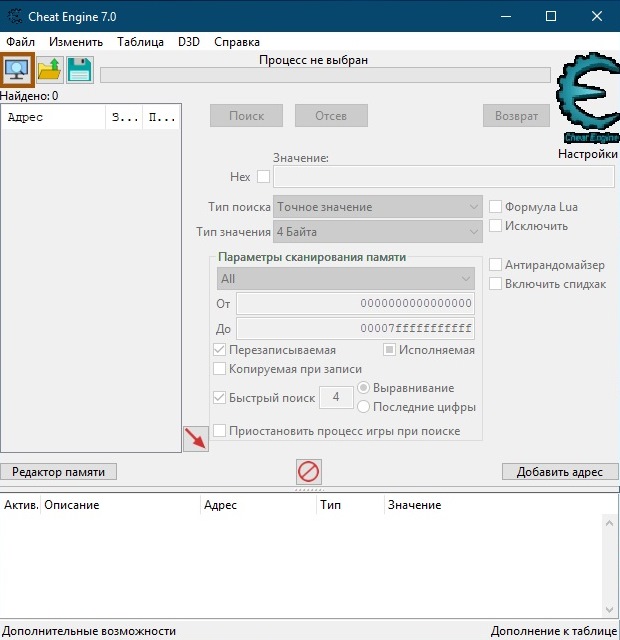This screenshot has width=620, height=640.
Task: Open the Файл menu
Action: coord(20,42)
